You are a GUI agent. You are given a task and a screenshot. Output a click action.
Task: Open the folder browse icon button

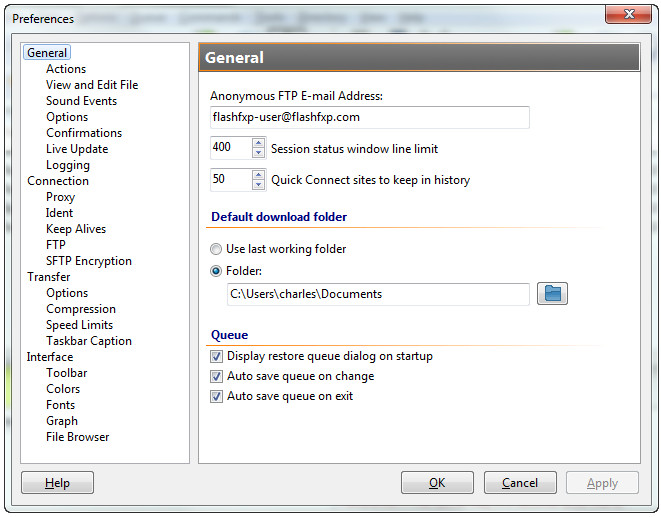click(x=552, y=294)
